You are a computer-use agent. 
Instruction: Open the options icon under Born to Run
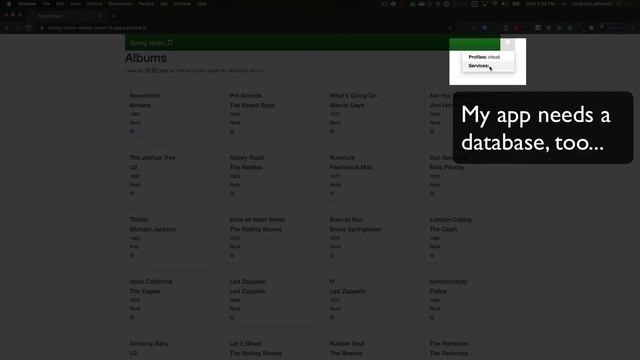(x=332, y=256)
